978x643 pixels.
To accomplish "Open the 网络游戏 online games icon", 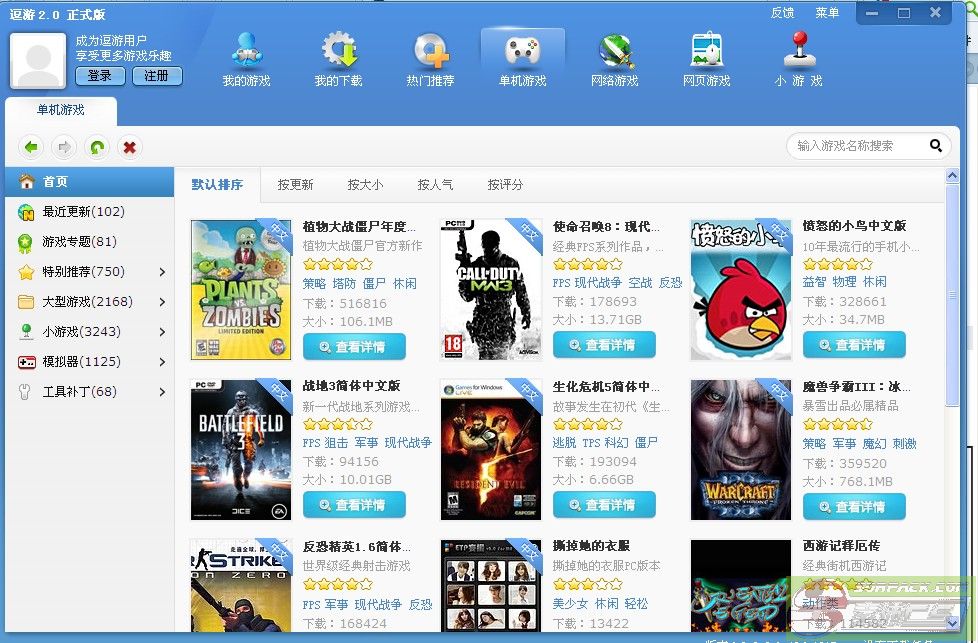I will pyautogui.click(x=614, y=51).
